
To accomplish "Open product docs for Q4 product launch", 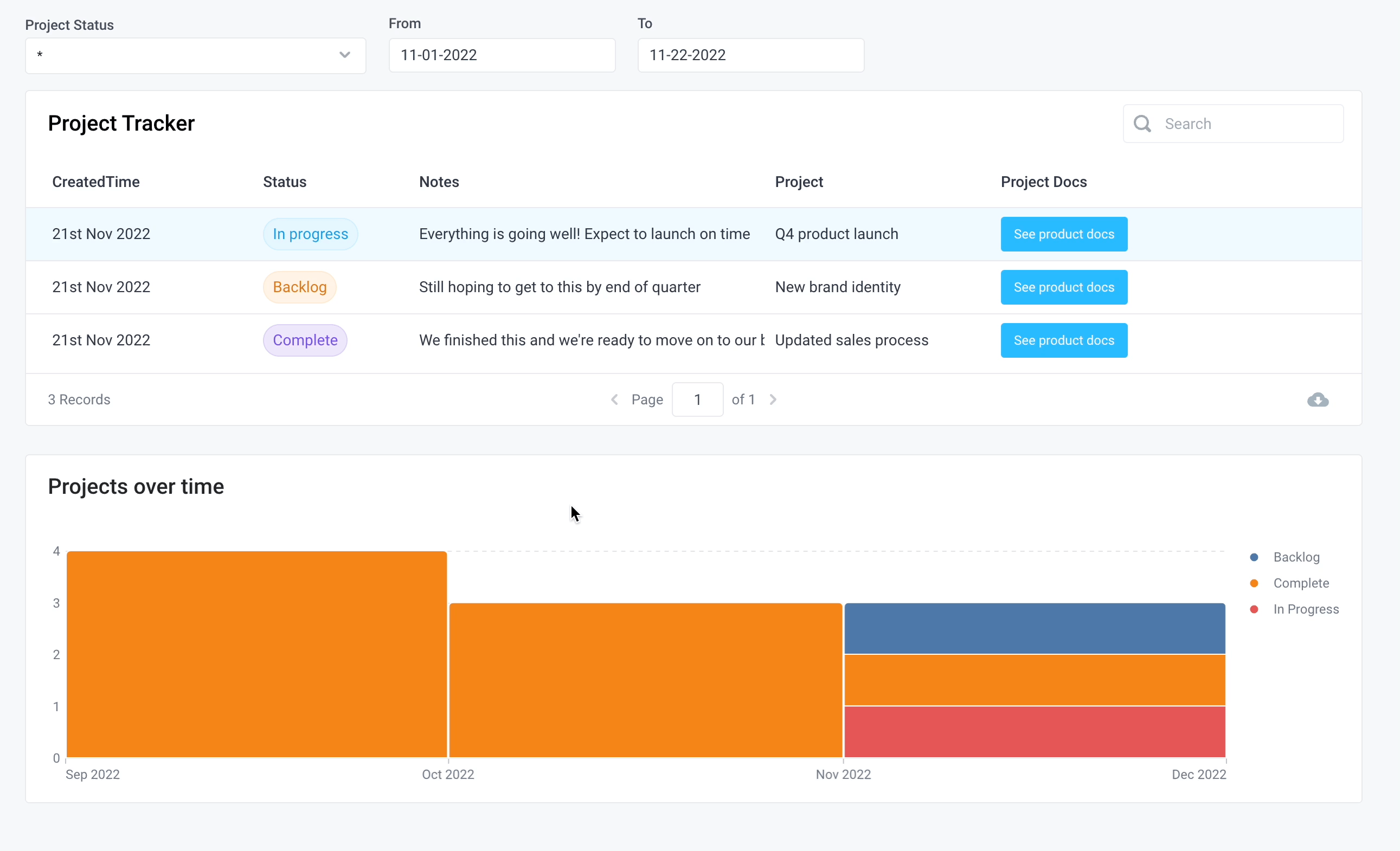I will pyautogui.click(x=1063, y=234).
